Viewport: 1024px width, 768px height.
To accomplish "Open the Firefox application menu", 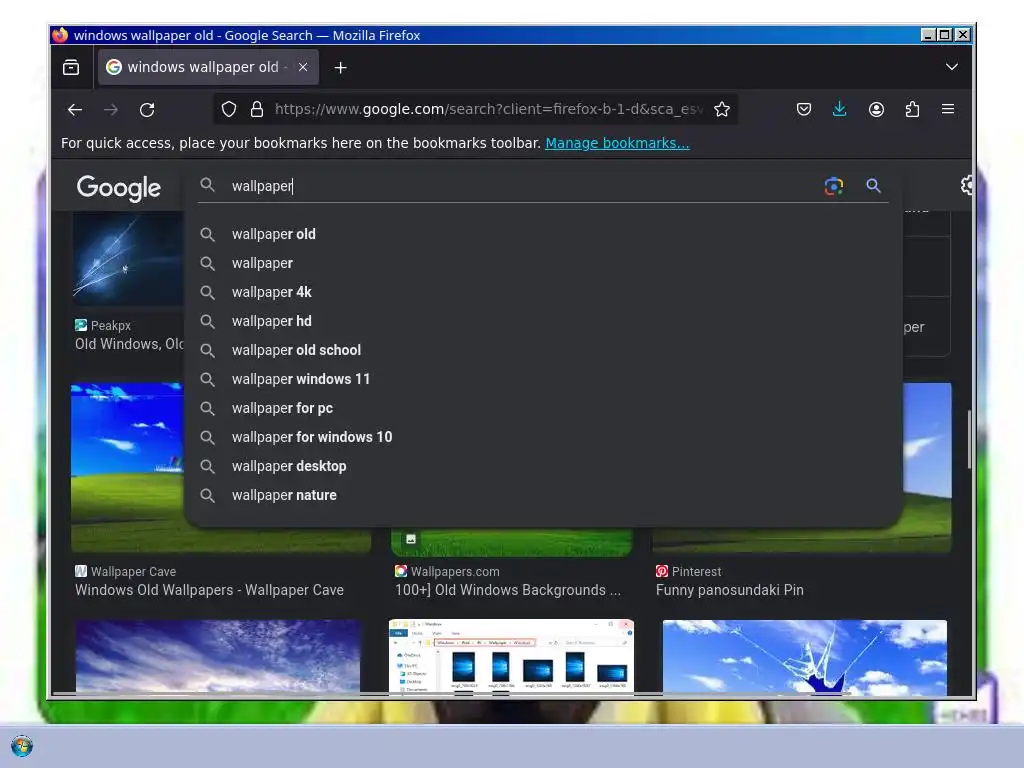I will pos(948,109).
